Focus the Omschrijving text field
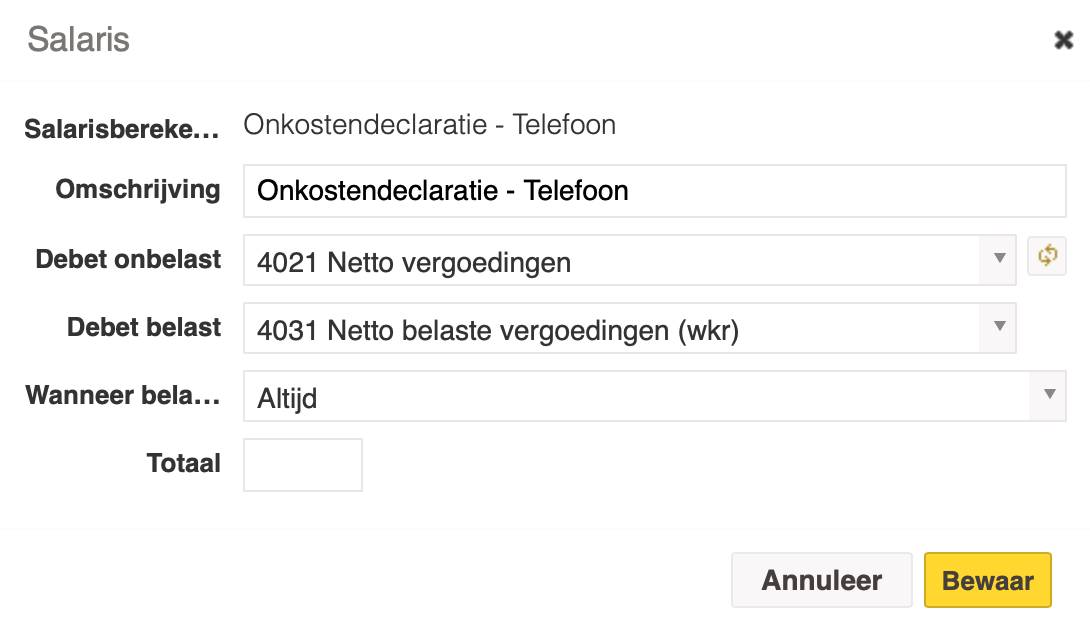Screen dimensions: 1090x638 [x=654, y=191]
